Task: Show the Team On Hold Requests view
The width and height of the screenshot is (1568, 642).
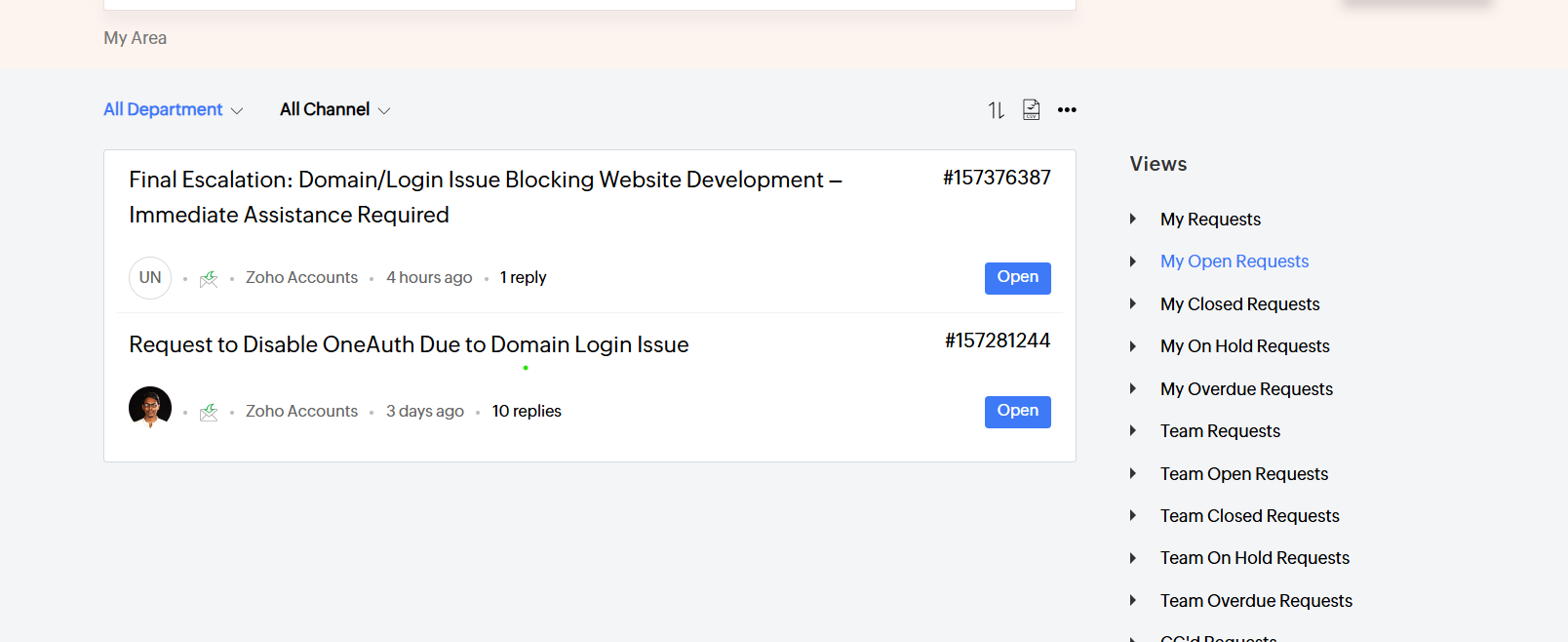Action: [1254, 558]
